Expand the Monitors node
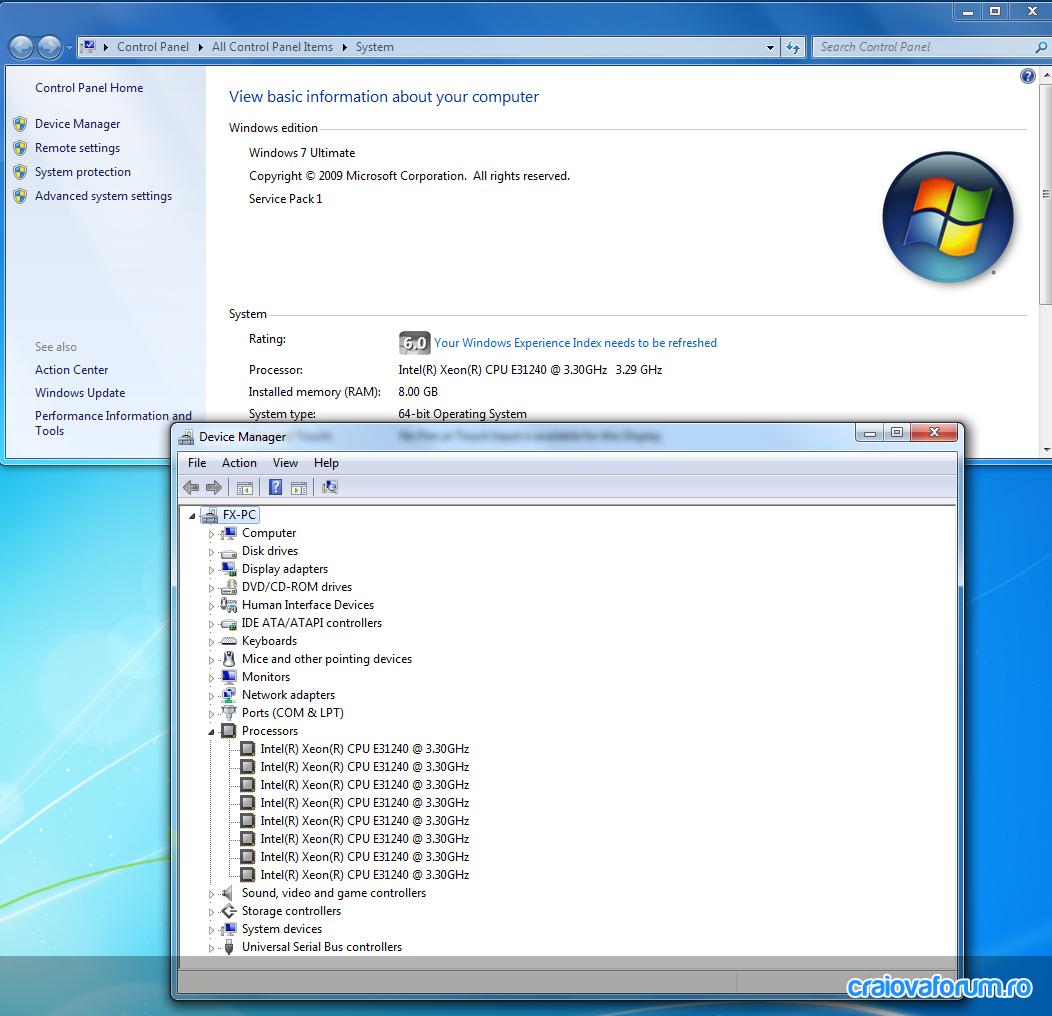 [211, 678]
